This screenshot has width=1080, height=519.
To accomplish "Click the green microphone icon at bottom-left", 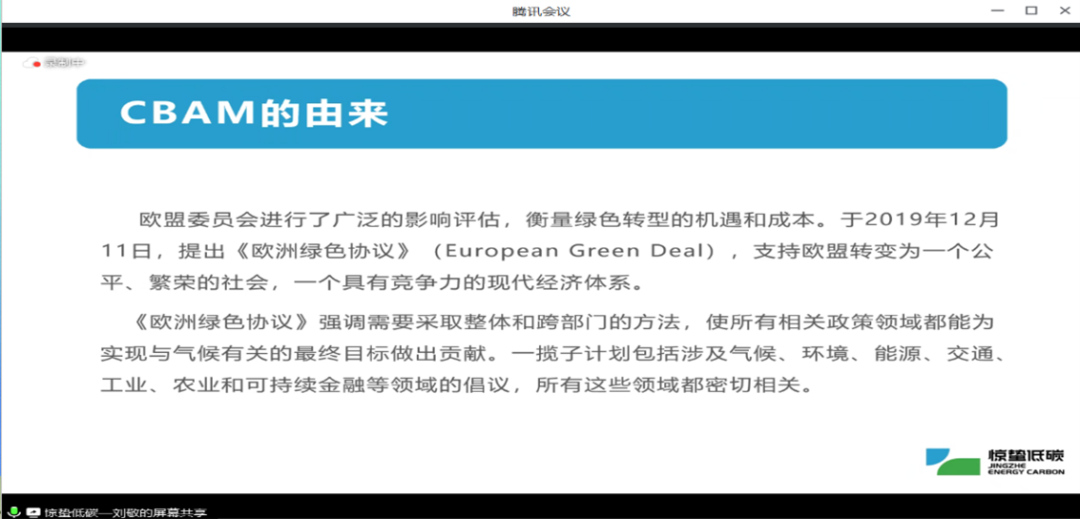I will point(14,511).
